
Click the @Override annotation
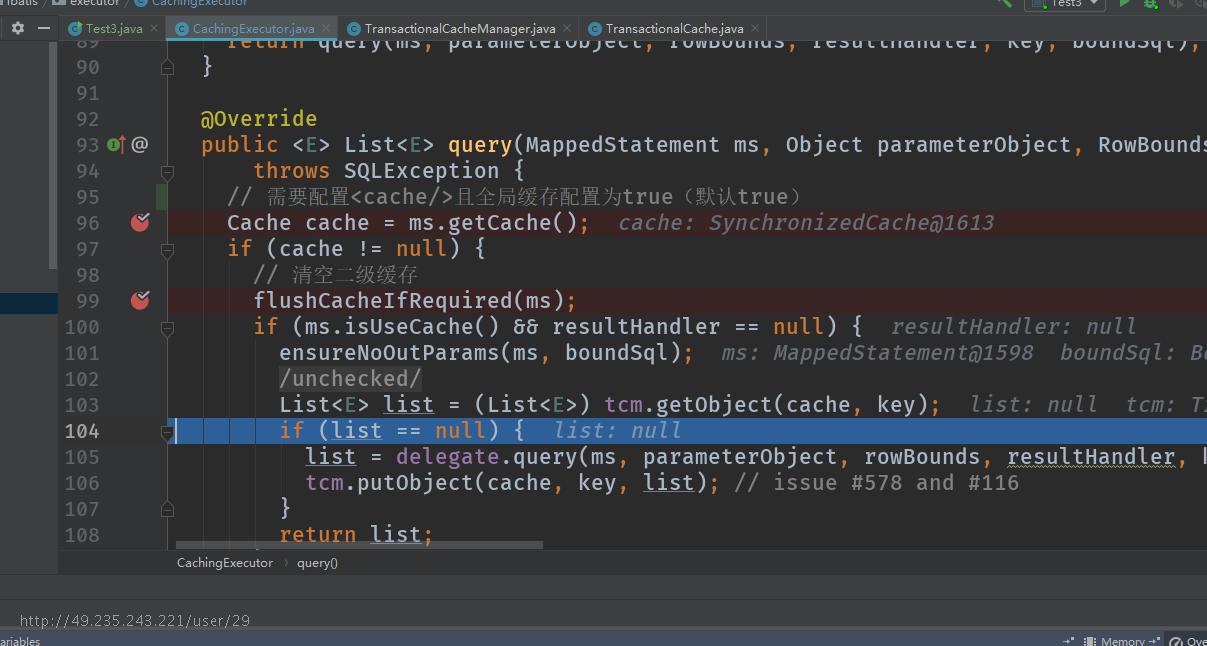(x=259, y=119)
